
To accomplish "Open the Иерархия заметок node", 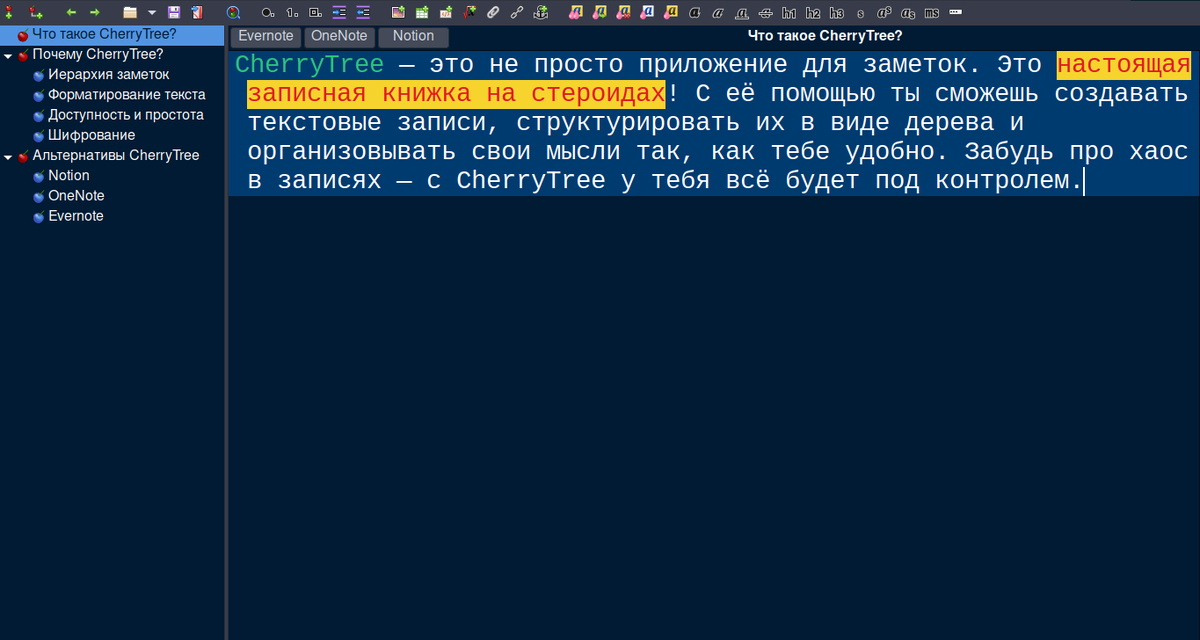I will 108,75.
